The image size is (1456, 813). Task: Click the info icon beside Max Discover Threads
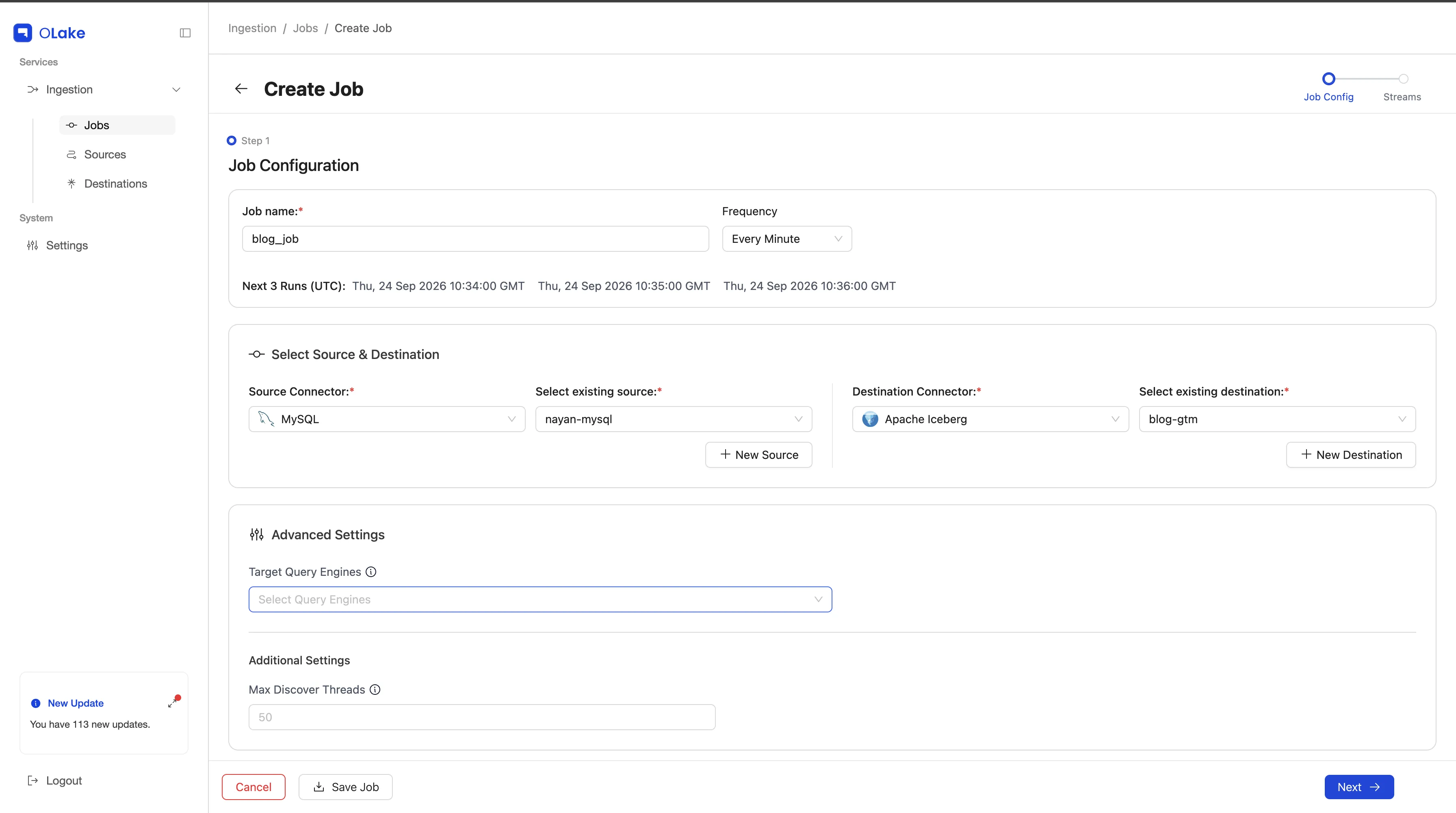point(375,689)
